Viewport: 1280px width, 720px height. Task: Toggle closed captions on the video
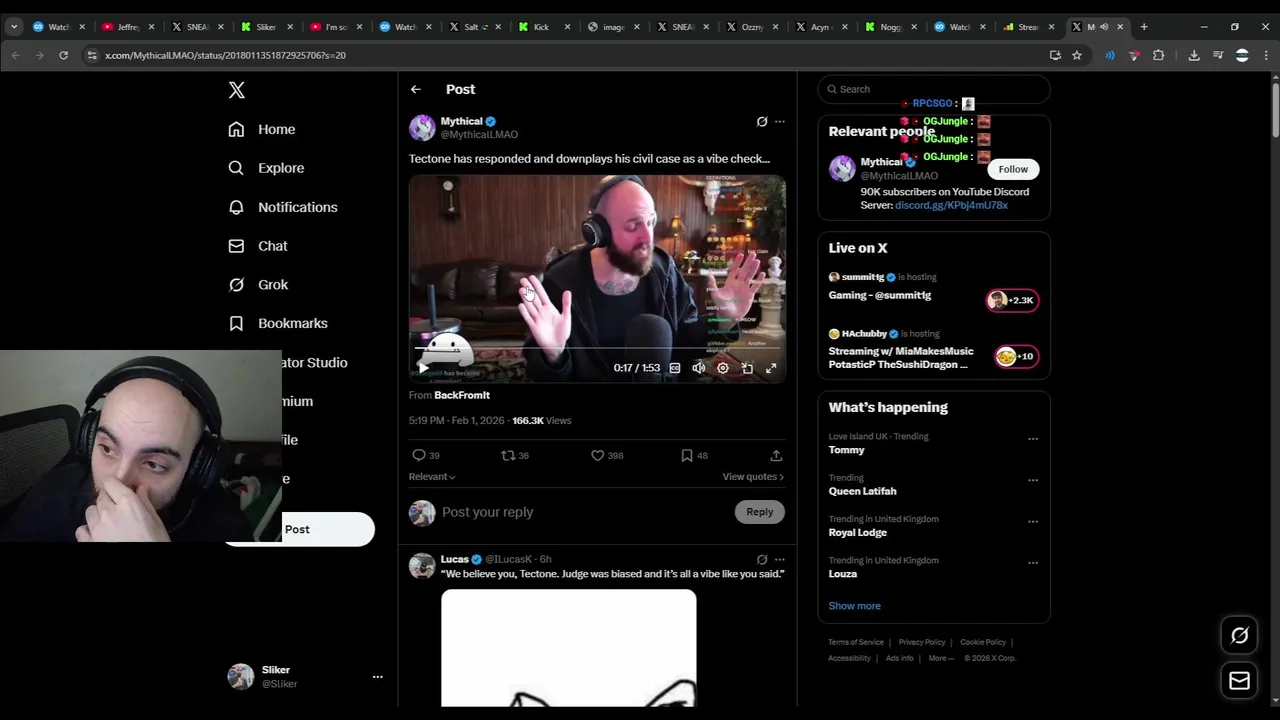(675, 368)
